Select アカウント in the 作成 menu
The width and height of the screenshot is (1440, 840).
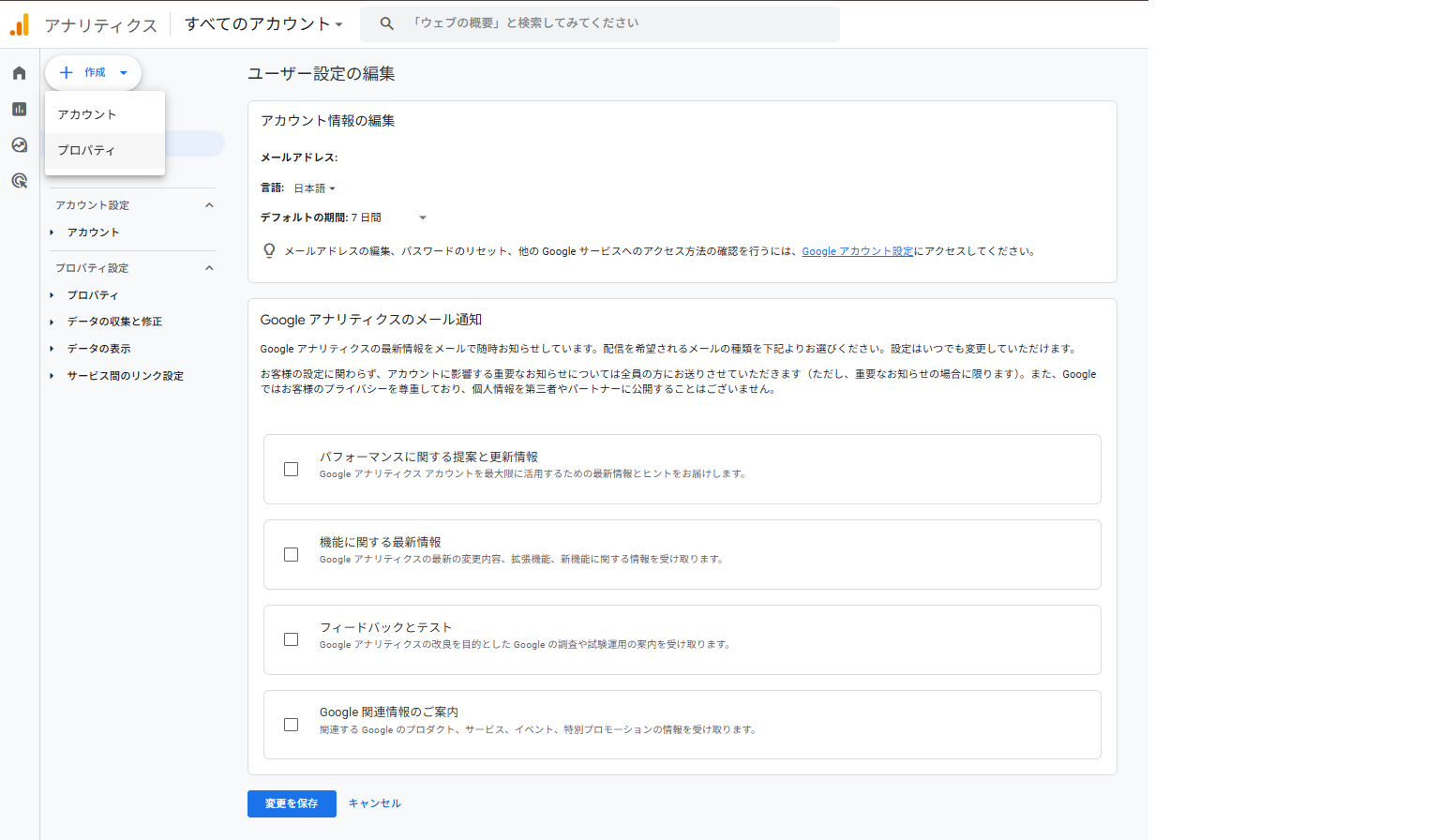[x=105, y=114]
